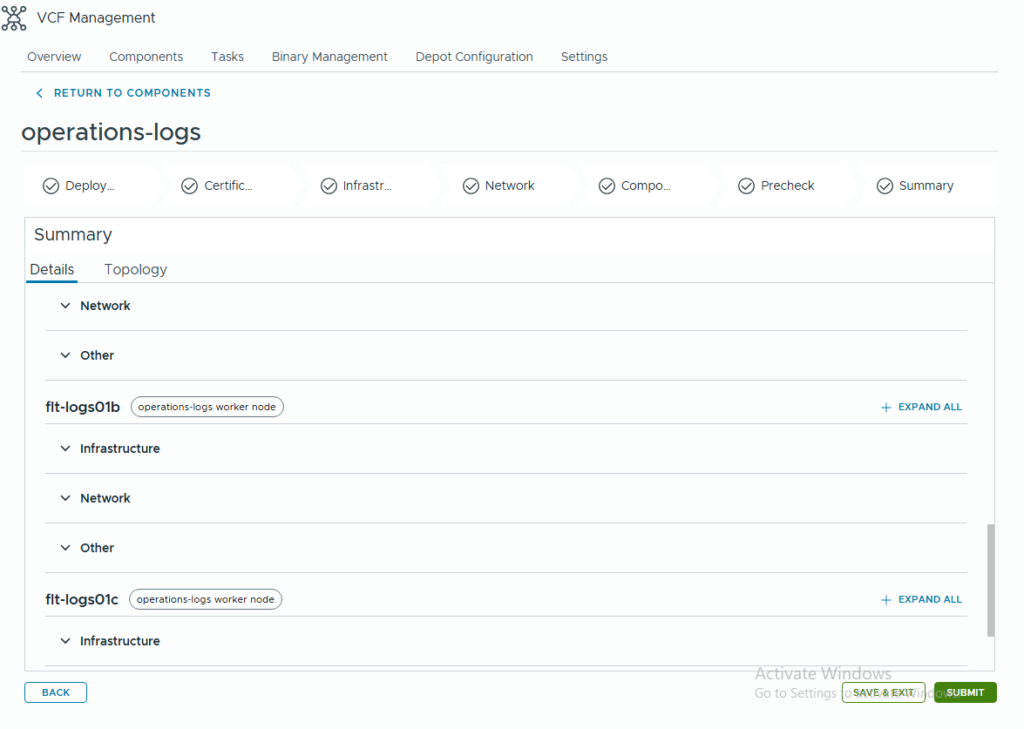Click the Network step checkmark icon
Viewport: 1024px width, 729px height.
click(x=470, y=186)
